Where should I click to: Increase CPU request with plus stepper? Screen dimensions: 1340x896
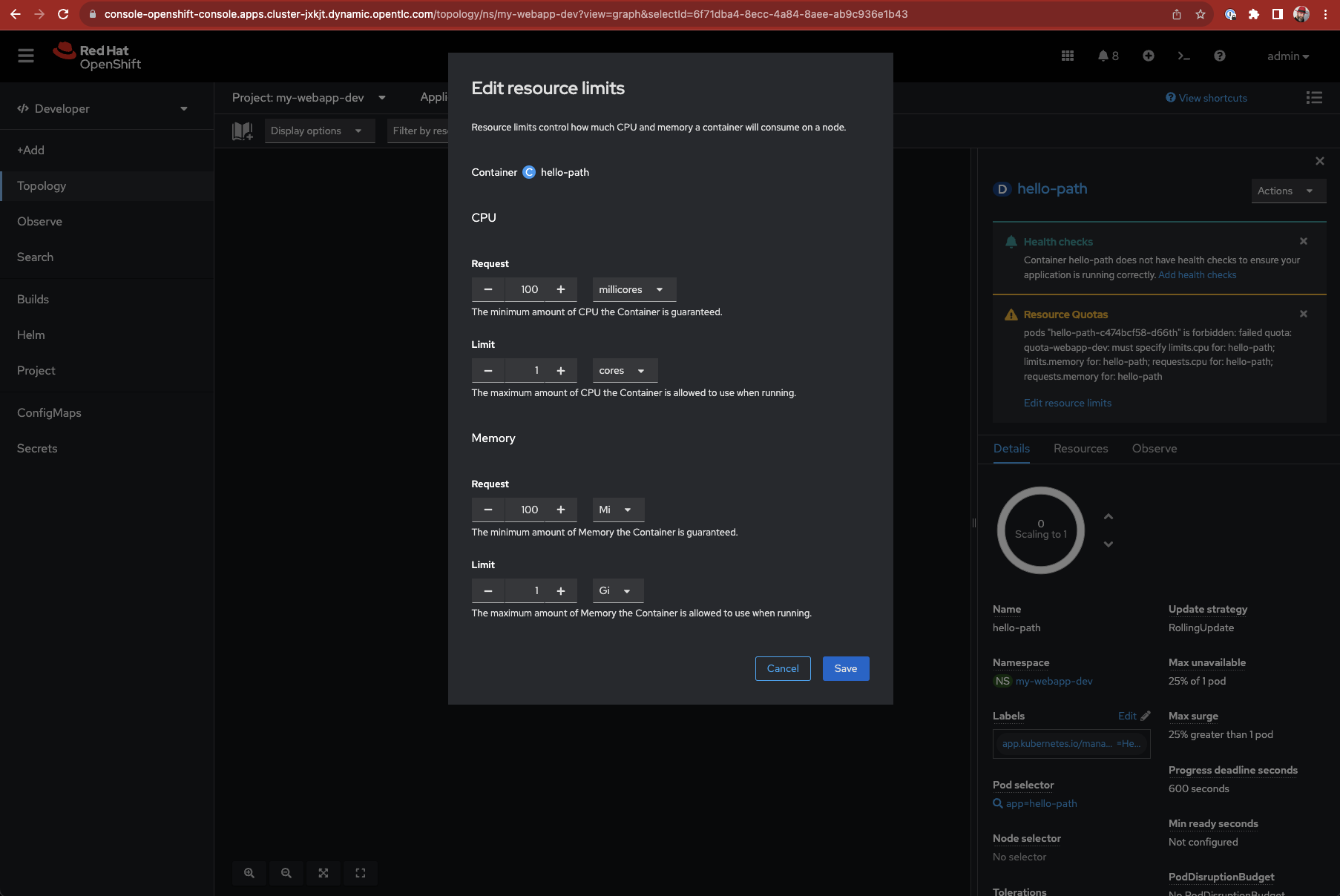(x=560, y=289)
